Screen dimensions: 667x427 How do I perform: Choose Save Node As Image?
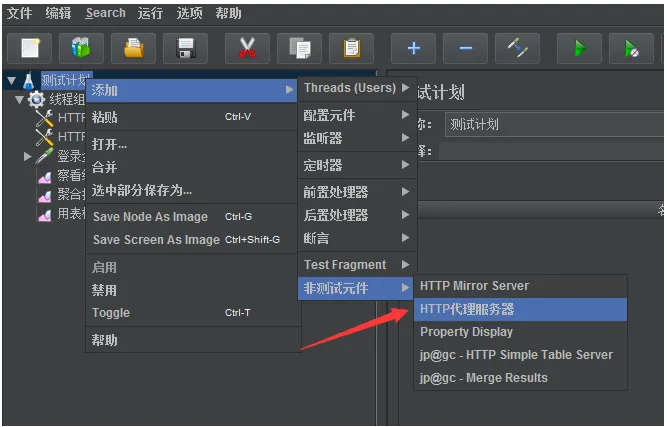coord(191,216)
